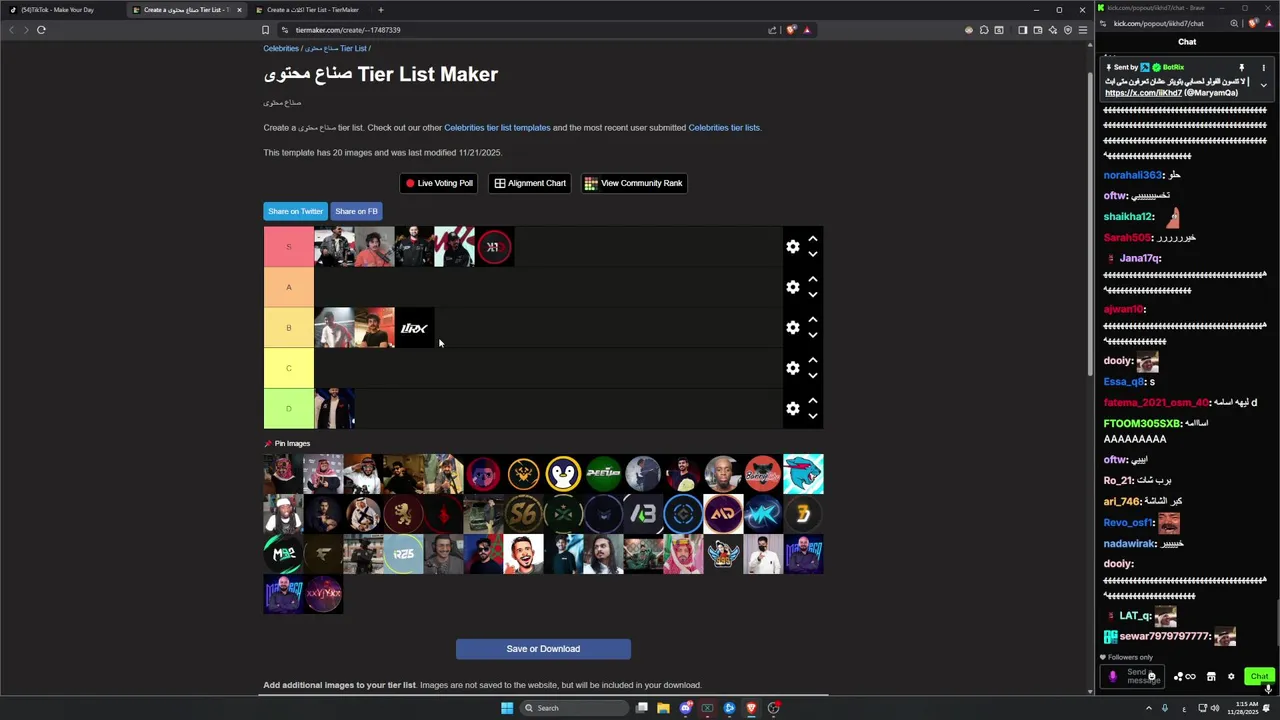This screenshot has width=1280, height=720.
Task: Pick the AB logo image
Action: click(x=643, y=514)
